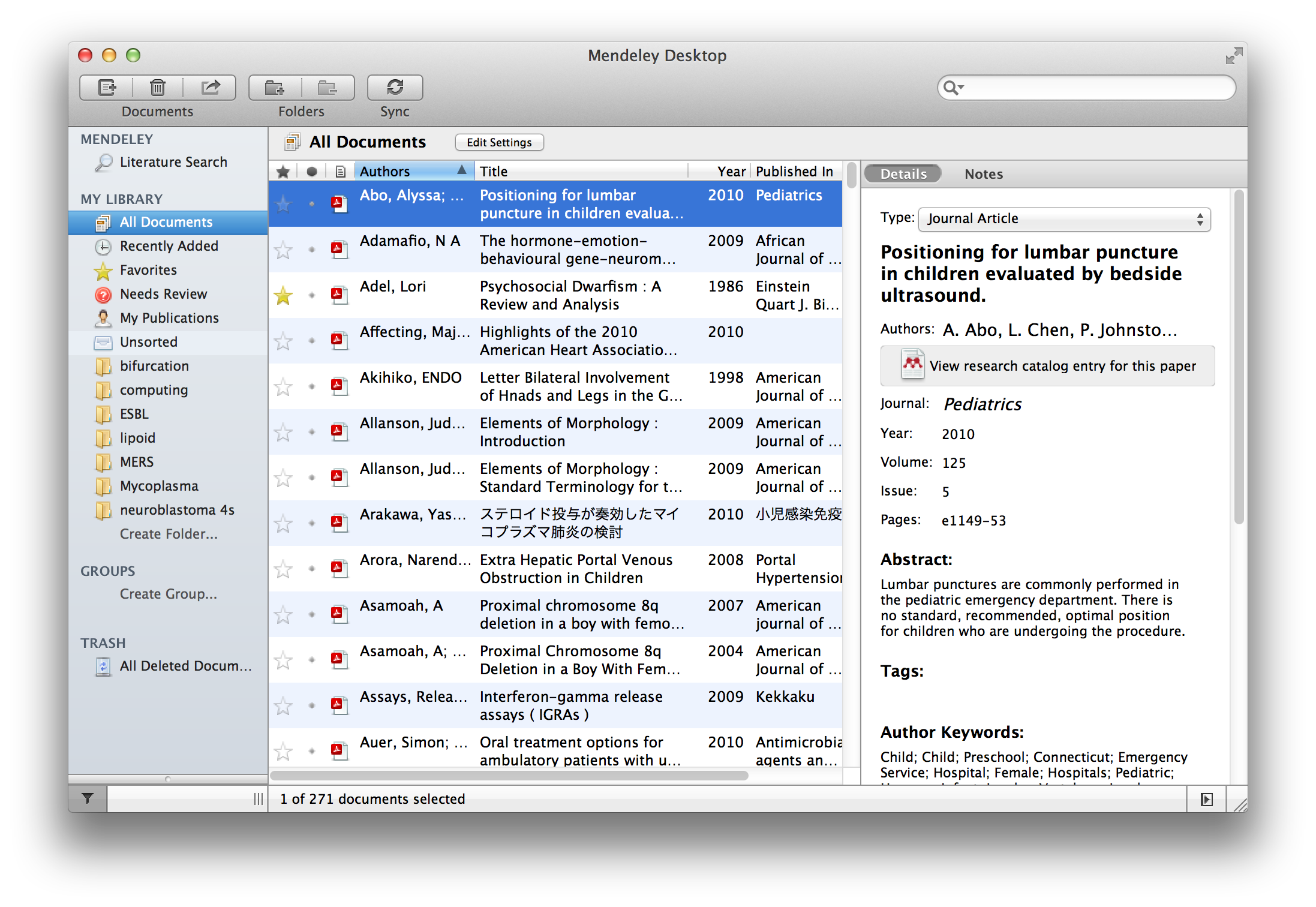Click Create Folder... in the sidebar

click(x=169, y=534)
